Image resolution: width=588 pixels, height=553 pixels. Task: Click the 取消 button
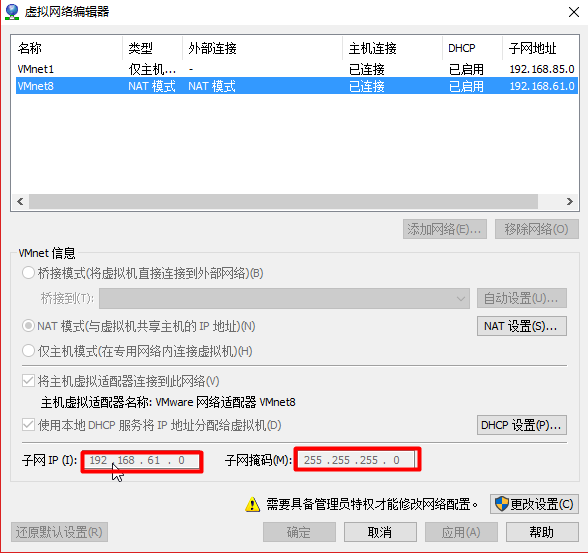tap(380, 532)
